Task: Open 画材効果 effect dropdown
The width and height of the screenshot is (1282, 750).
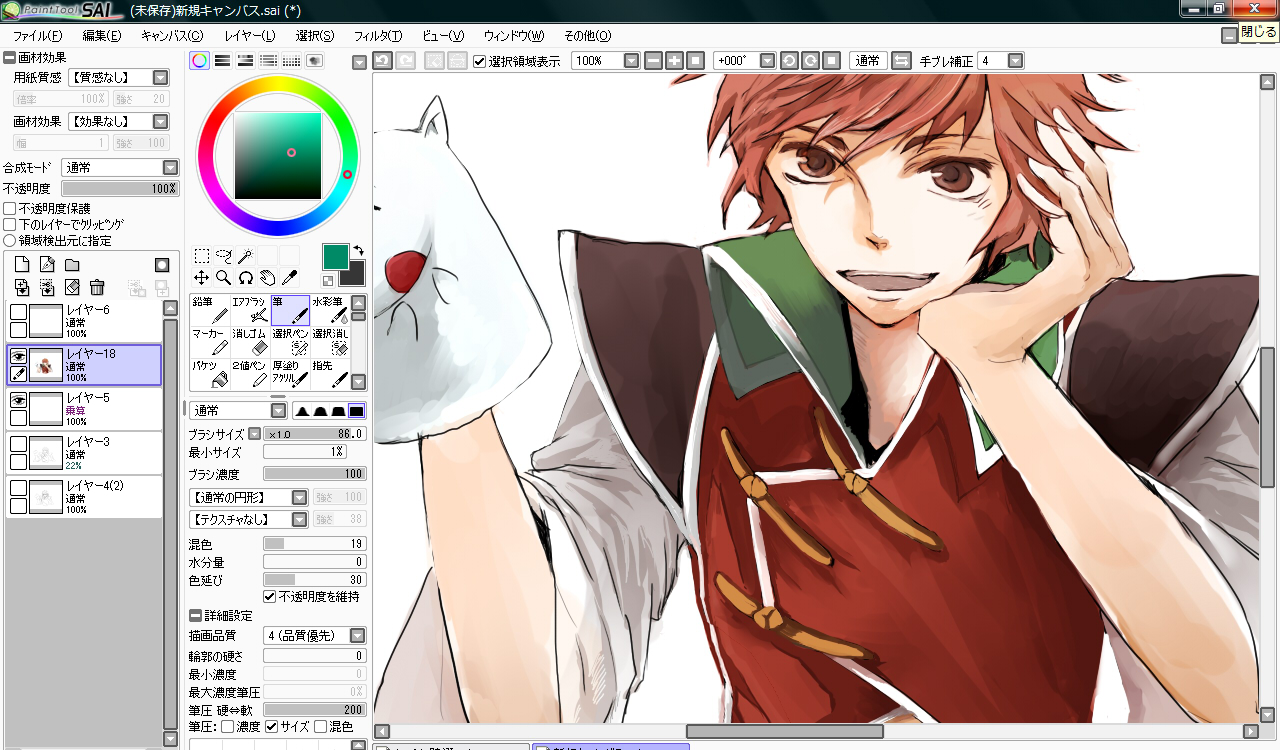Action: (119, 121)
